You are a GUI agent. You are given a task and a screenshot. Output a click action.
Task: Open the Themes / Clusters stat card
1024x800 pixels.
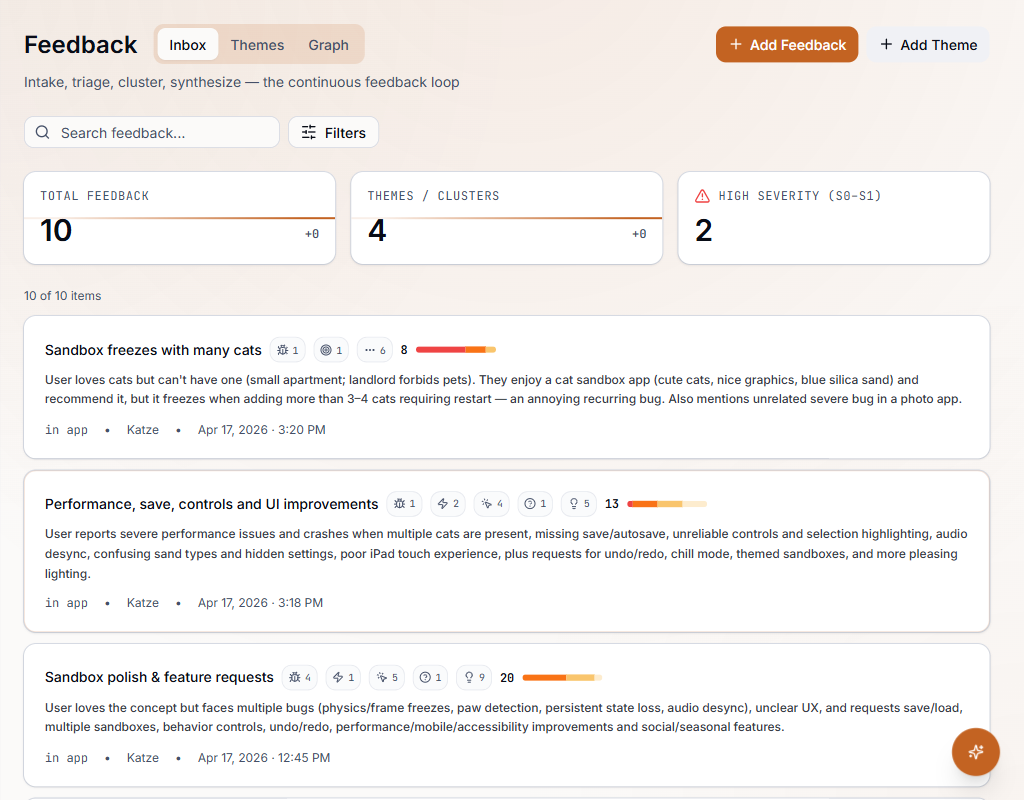pyautogui.click(x=507, y=218)
